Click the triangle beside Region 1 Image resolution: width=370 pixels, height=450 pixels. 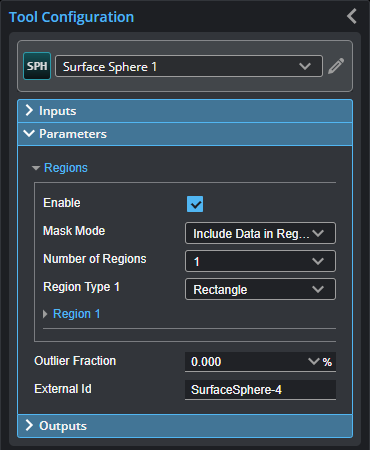point(45,314)
